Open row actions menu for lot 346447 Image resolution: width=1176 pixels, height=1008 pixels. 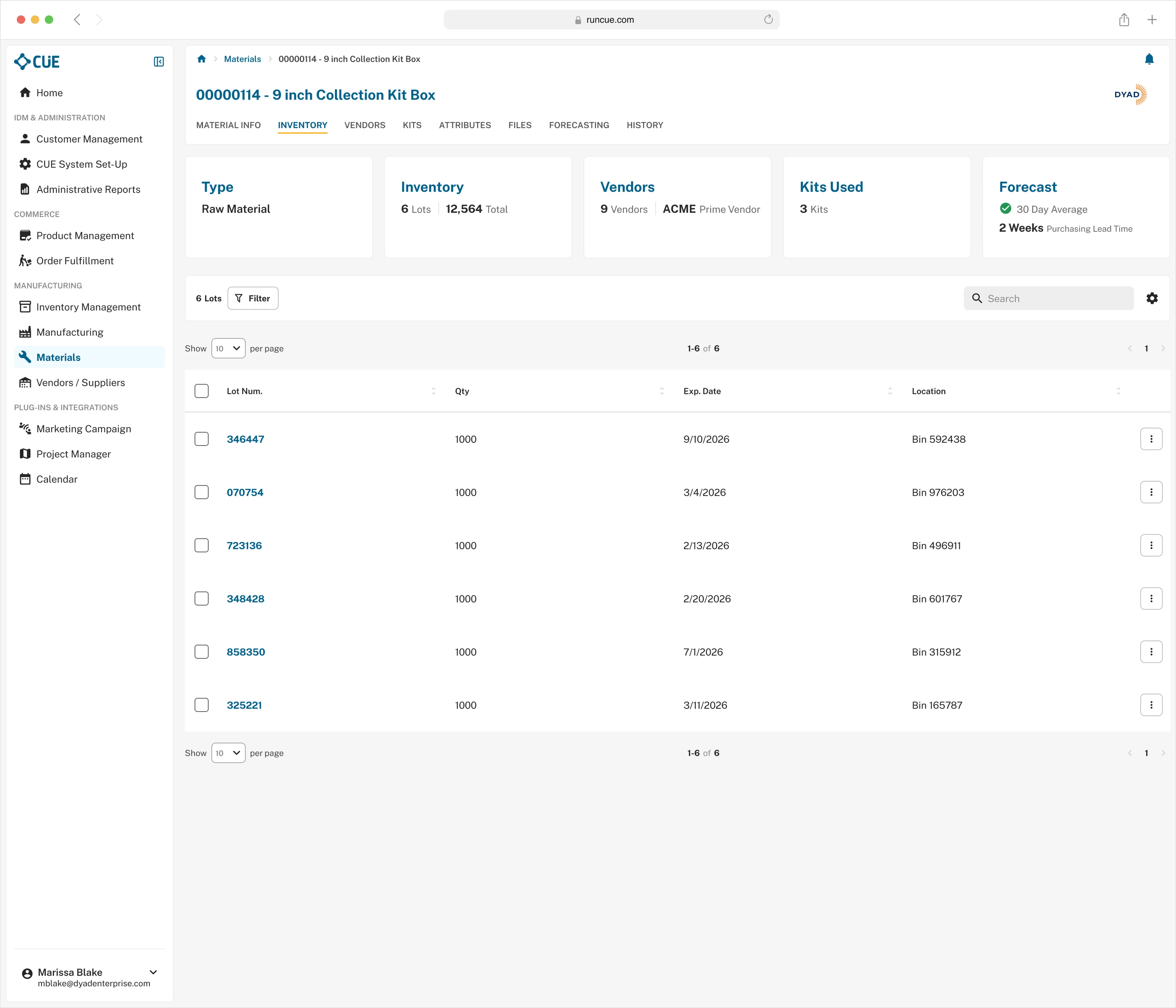pos(1151,439)
